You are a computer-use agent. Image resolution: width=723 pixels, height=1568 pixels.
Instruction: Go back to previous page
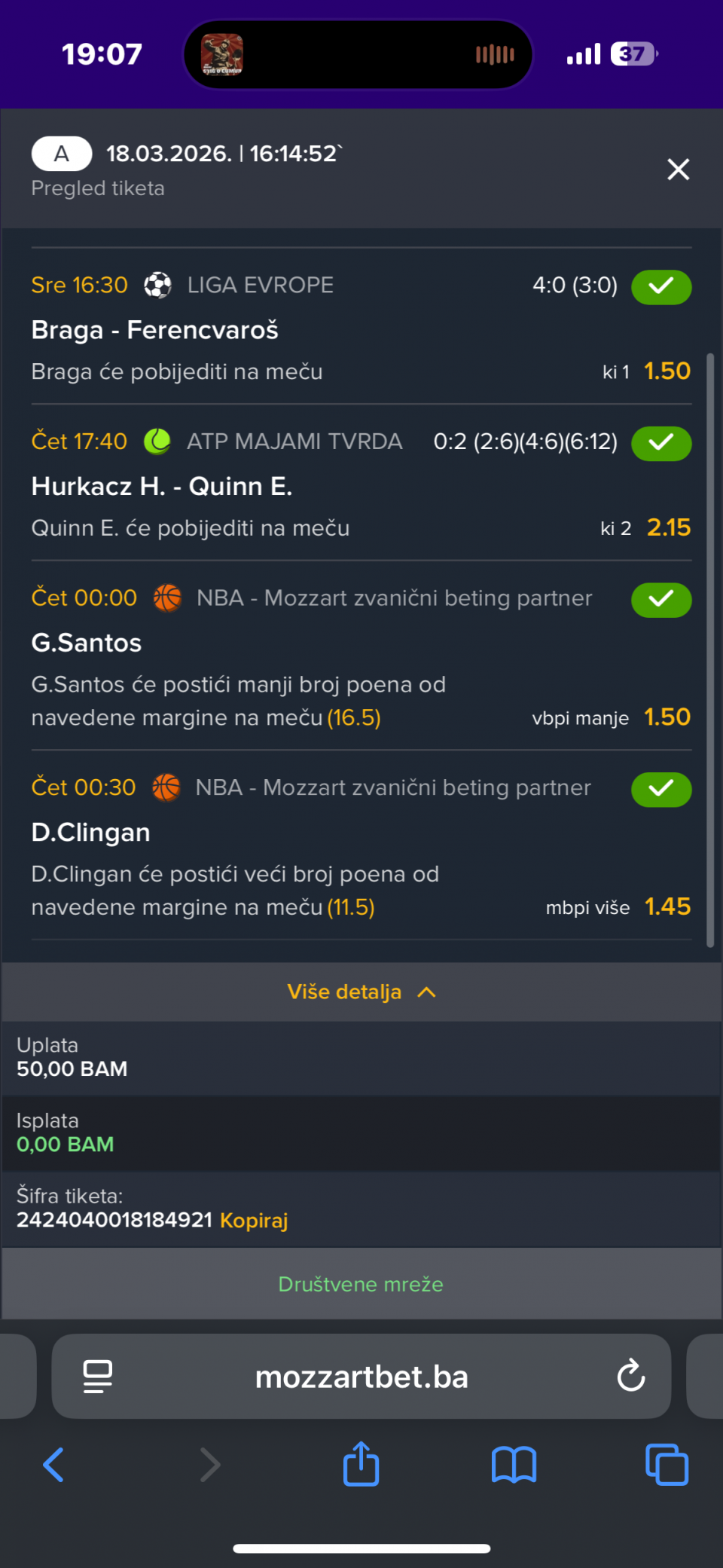coord(54,1465)
